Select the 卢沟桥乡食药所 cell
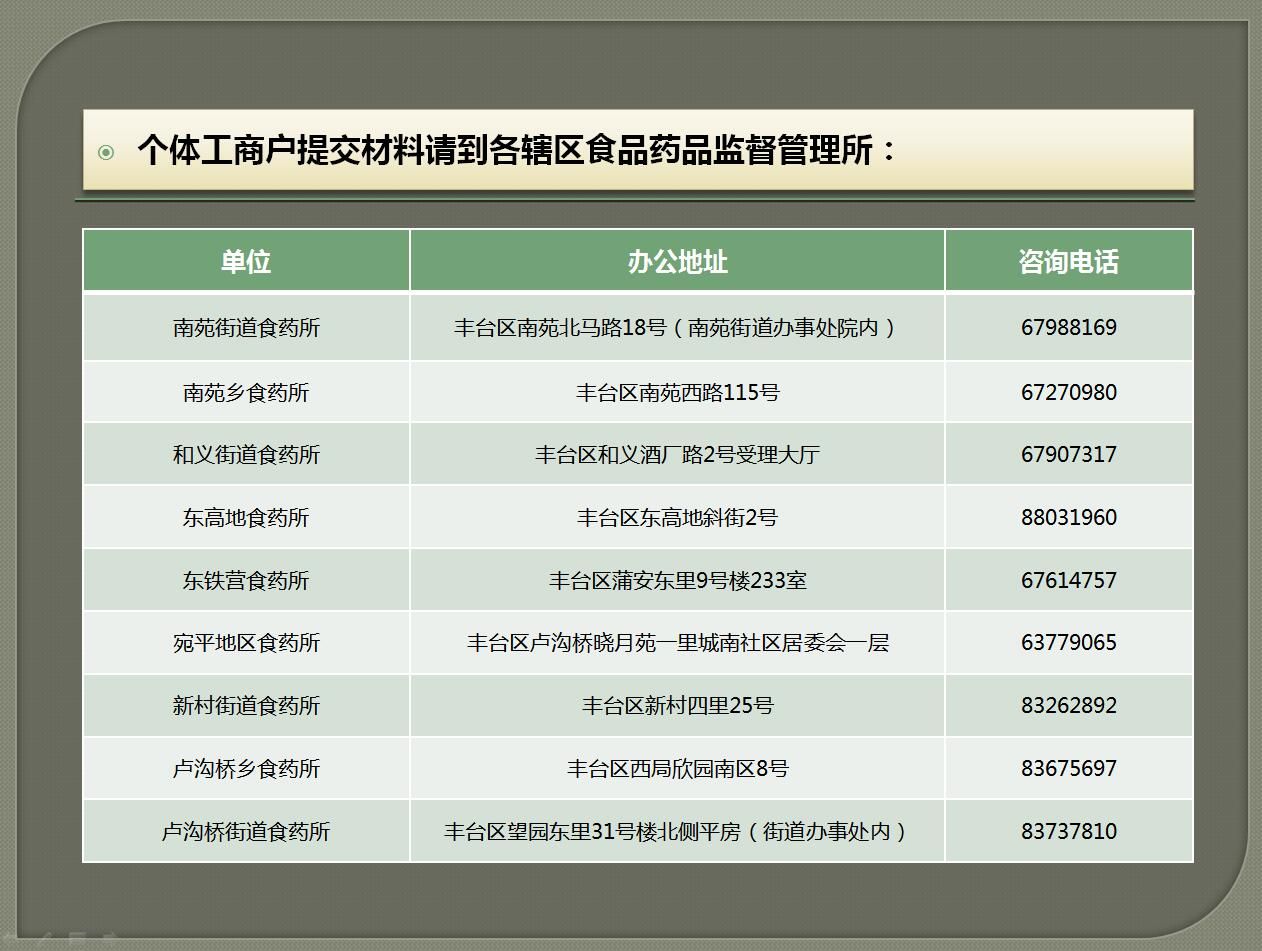 tap(246, 768)
